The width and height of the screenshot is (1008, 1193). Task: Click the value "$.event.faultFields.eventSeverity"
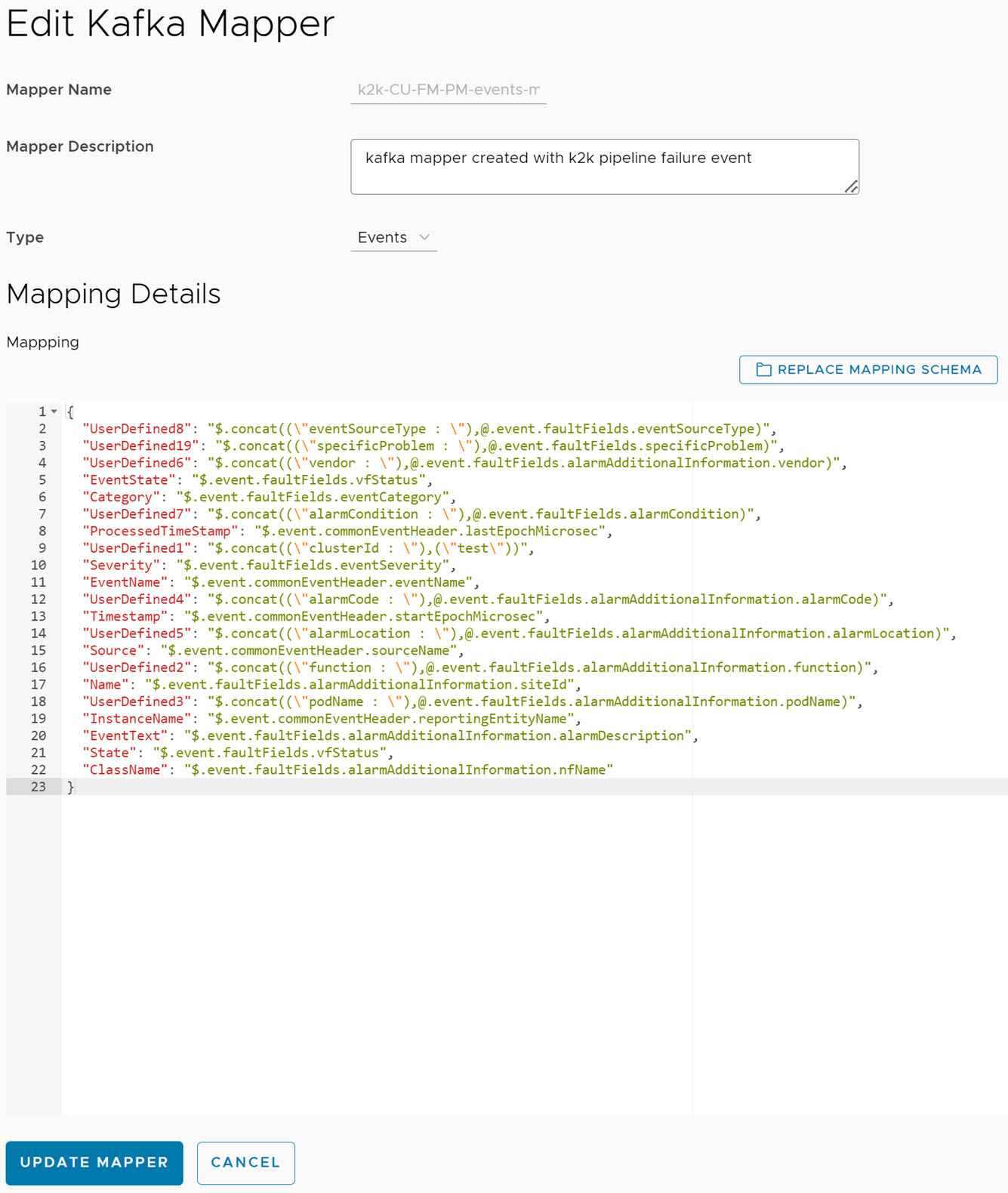313,566
